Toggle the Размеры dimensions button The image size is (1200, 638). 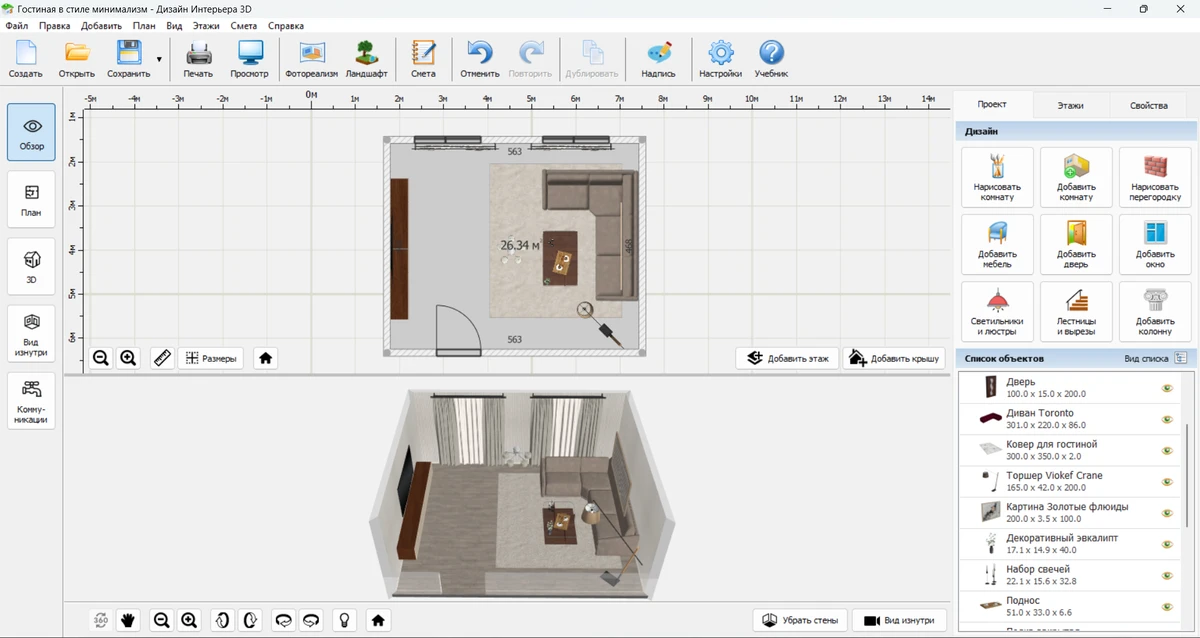[x=211, y=358]
